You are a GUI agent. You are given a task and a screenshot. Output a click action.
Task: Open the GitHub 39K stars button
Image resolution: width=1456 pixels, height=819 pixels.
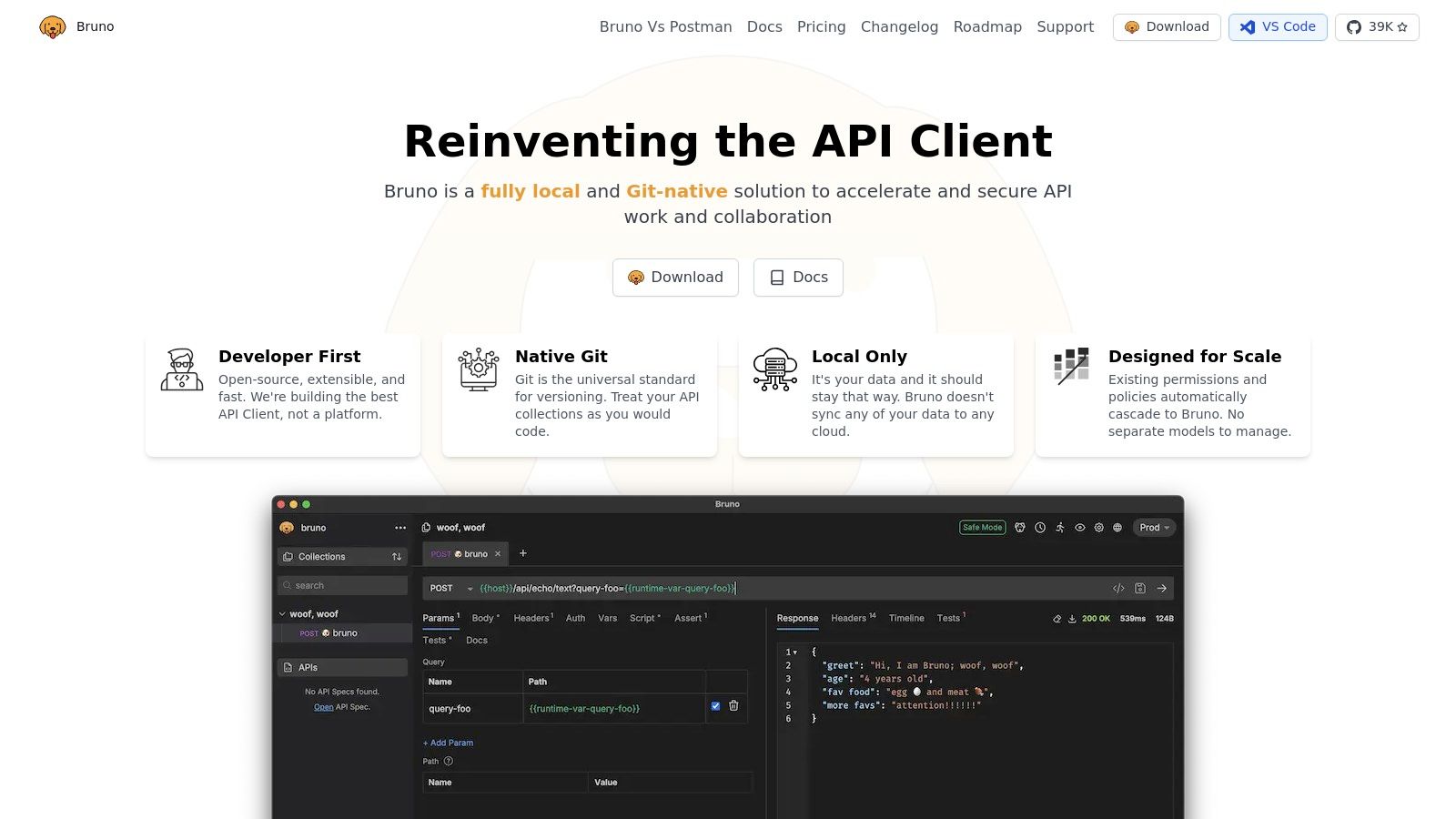(x=1377, y=27)
